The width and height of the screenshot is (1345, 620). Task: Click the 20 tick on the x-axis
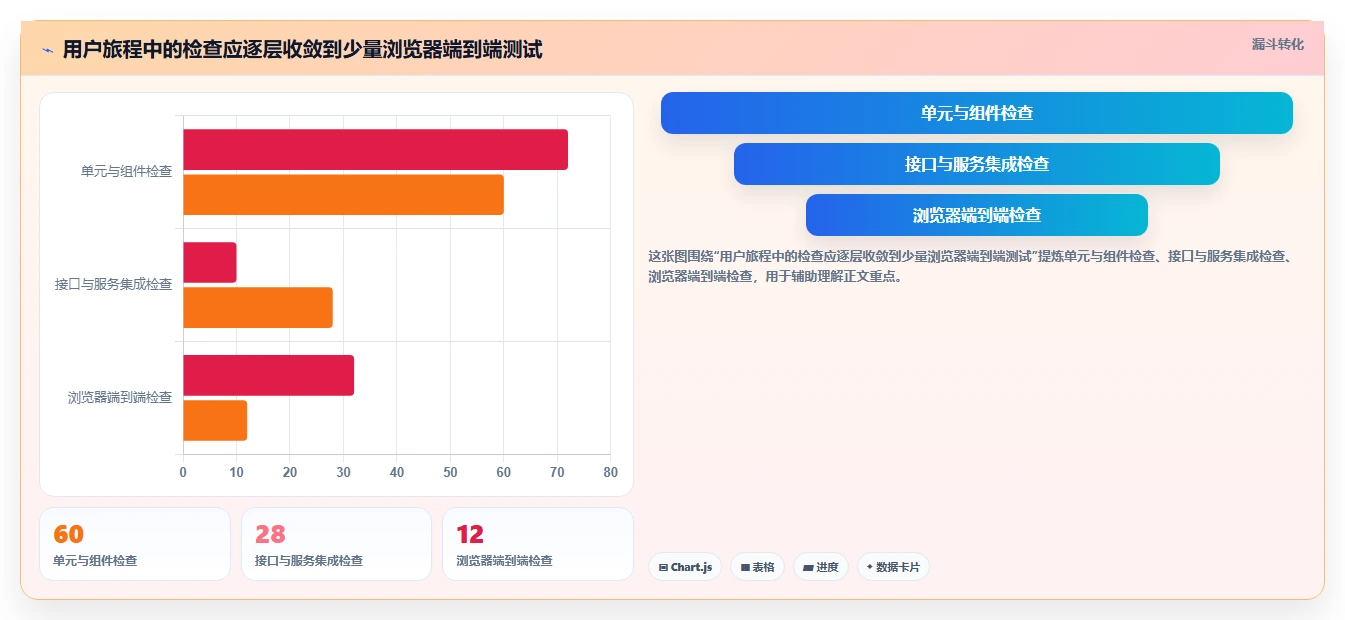click(290, 472)
